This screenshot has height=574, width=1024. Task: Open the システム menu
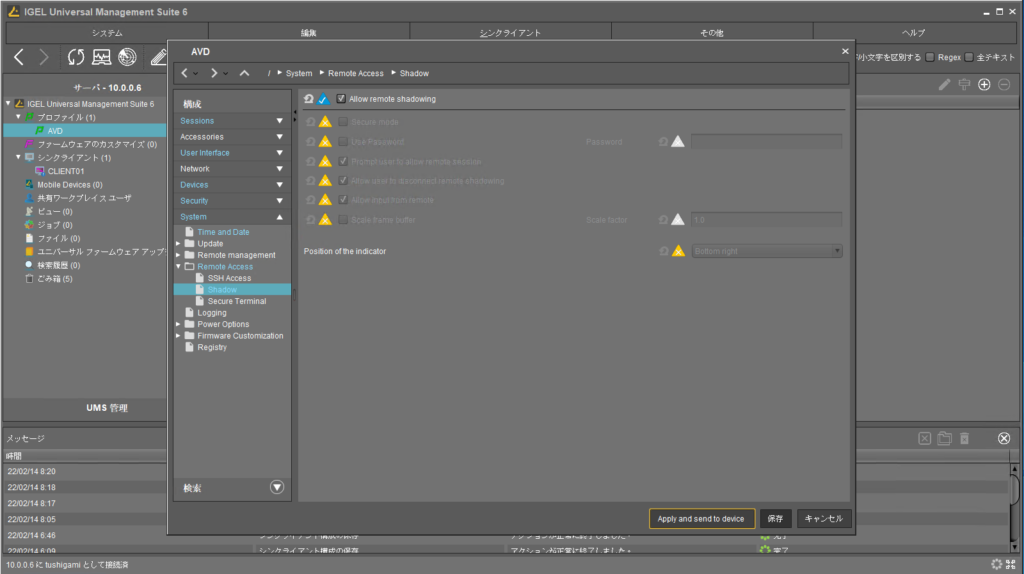click(x=107, y=33)
